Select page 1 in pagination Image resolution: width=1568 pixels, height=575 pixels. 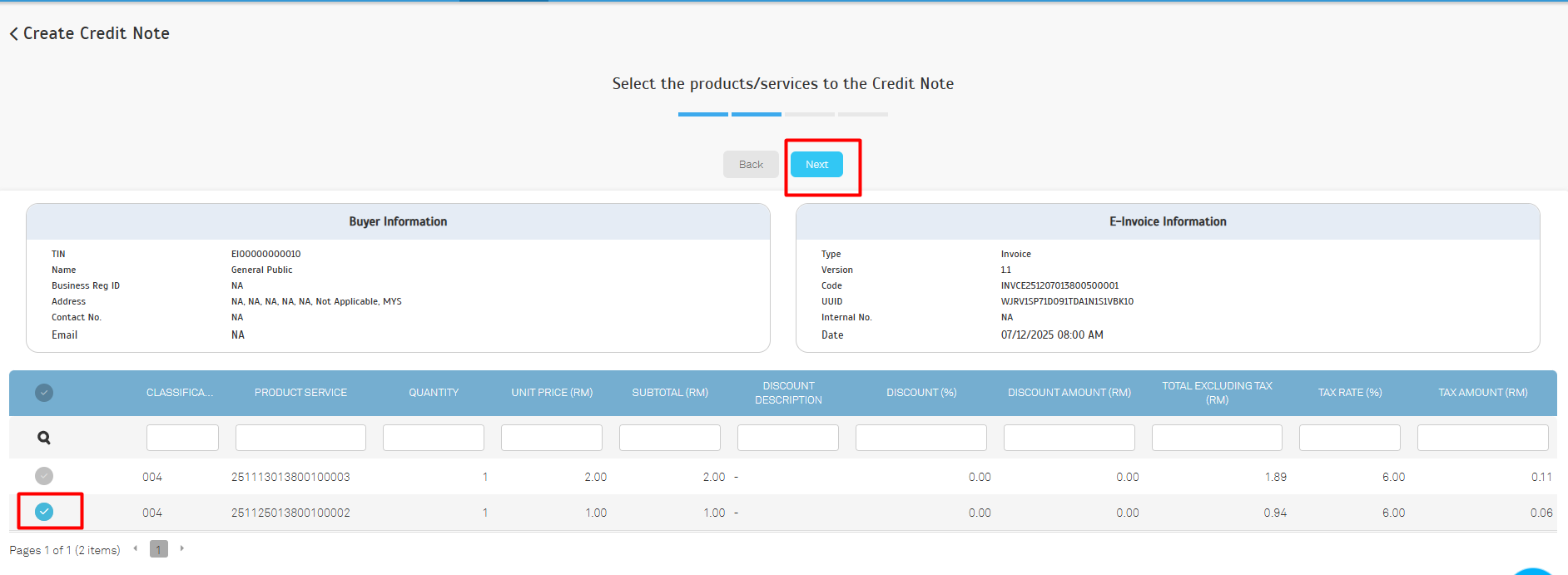[x=158, y=549]
